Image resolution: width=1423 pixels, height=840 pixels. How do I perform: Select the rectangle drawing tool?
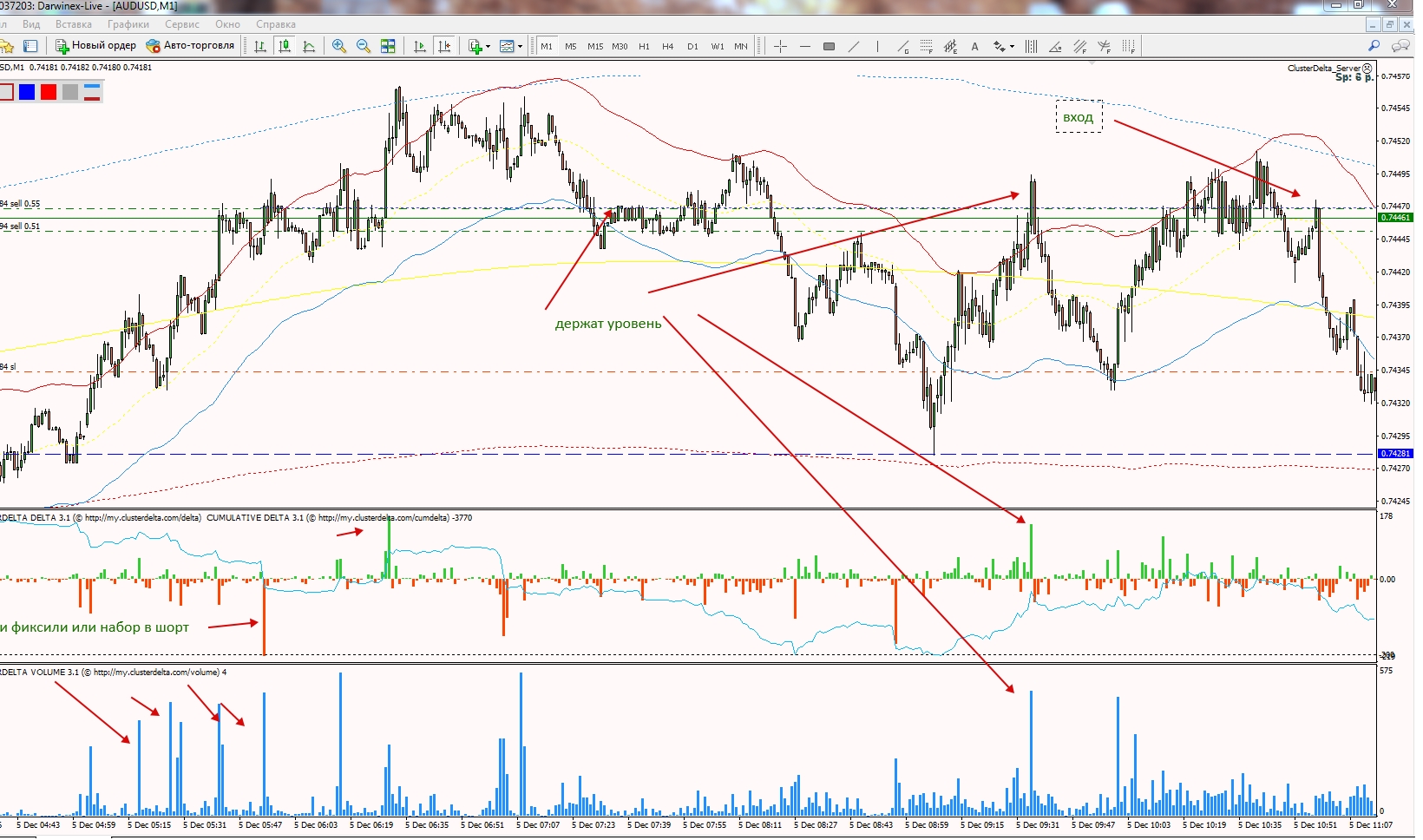coord(830,46)
